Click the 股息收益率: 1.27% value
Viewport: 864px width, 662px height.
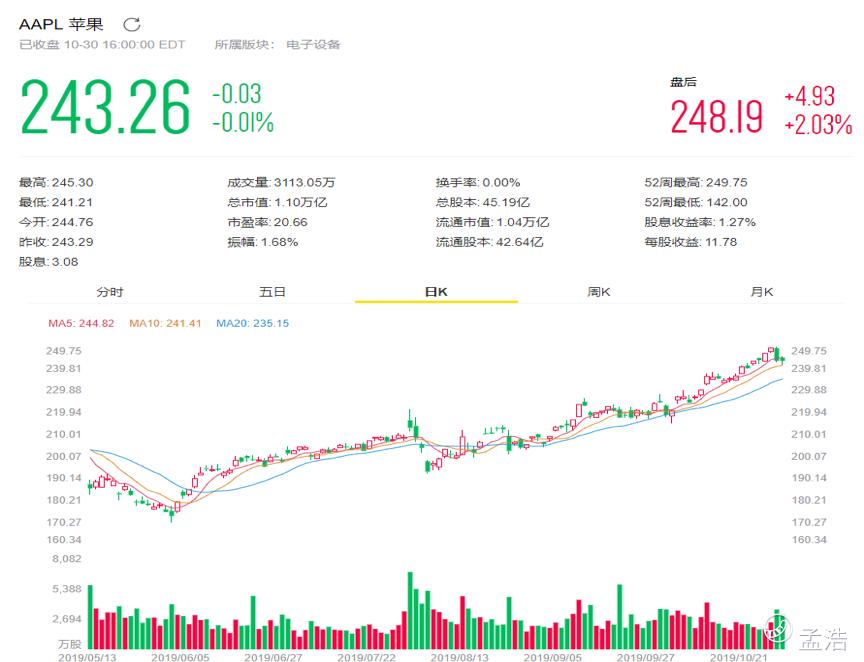click(x=700, y=222)
